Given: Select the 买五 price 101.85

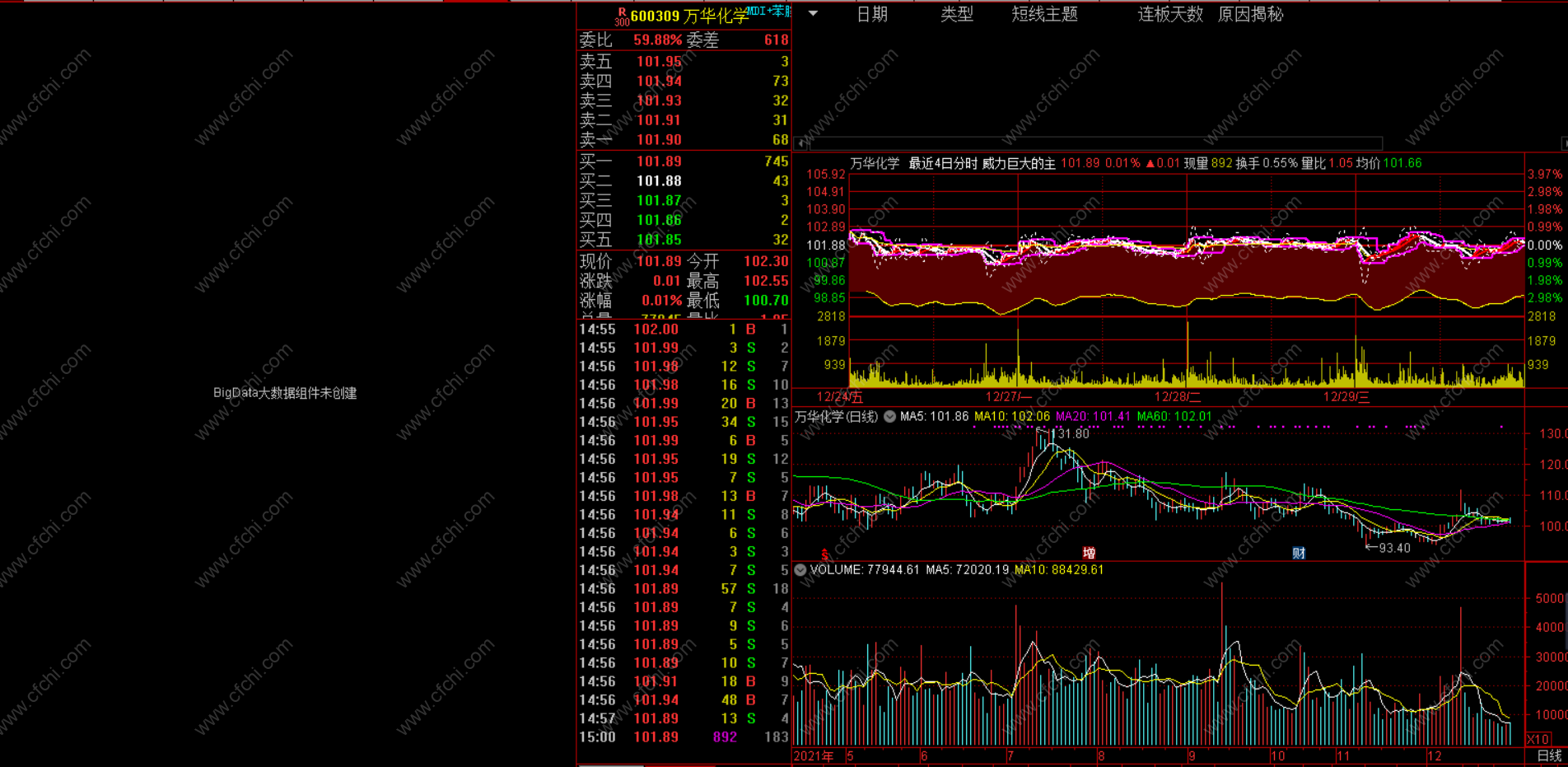Looking at the screenshot, I should point(659,240).
